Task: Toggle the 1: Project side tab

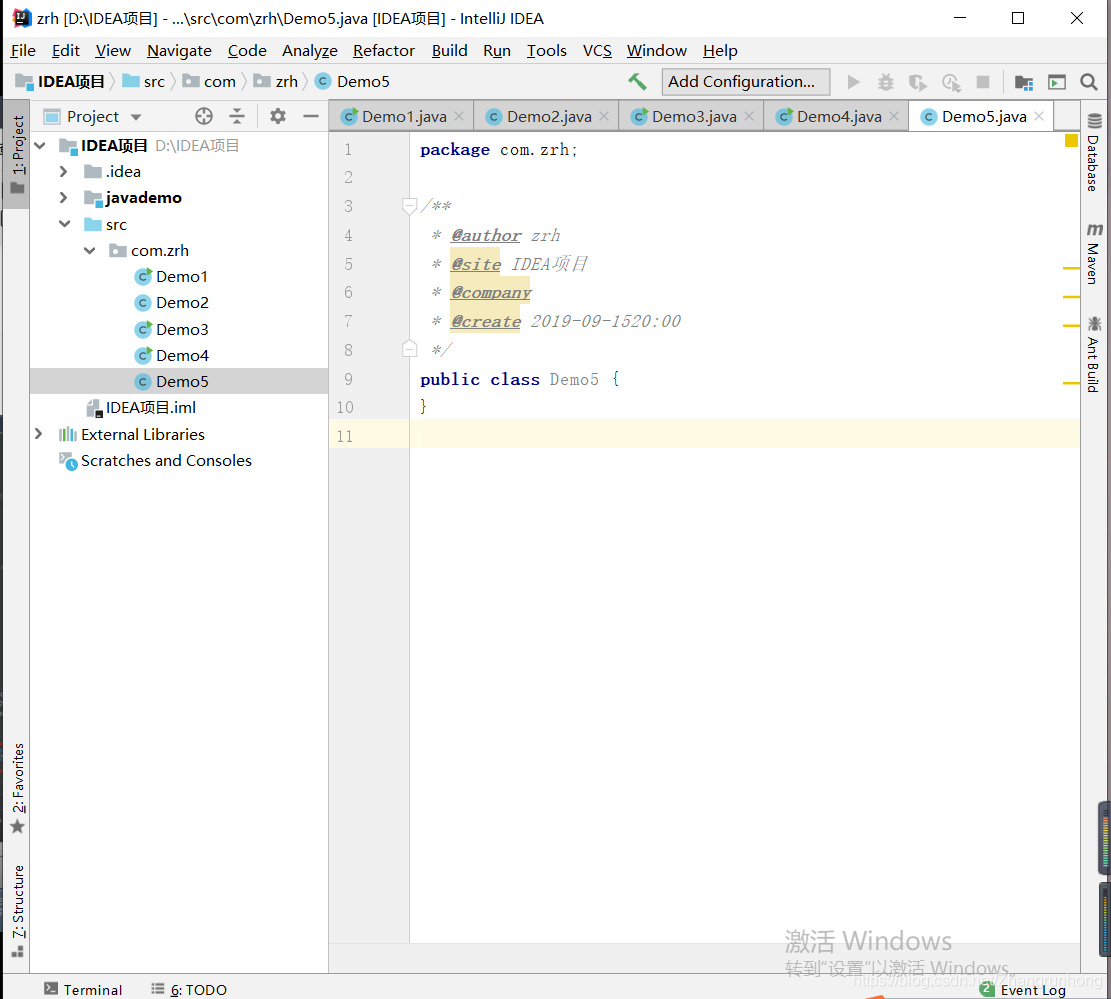Action: (x=18, y=154)
